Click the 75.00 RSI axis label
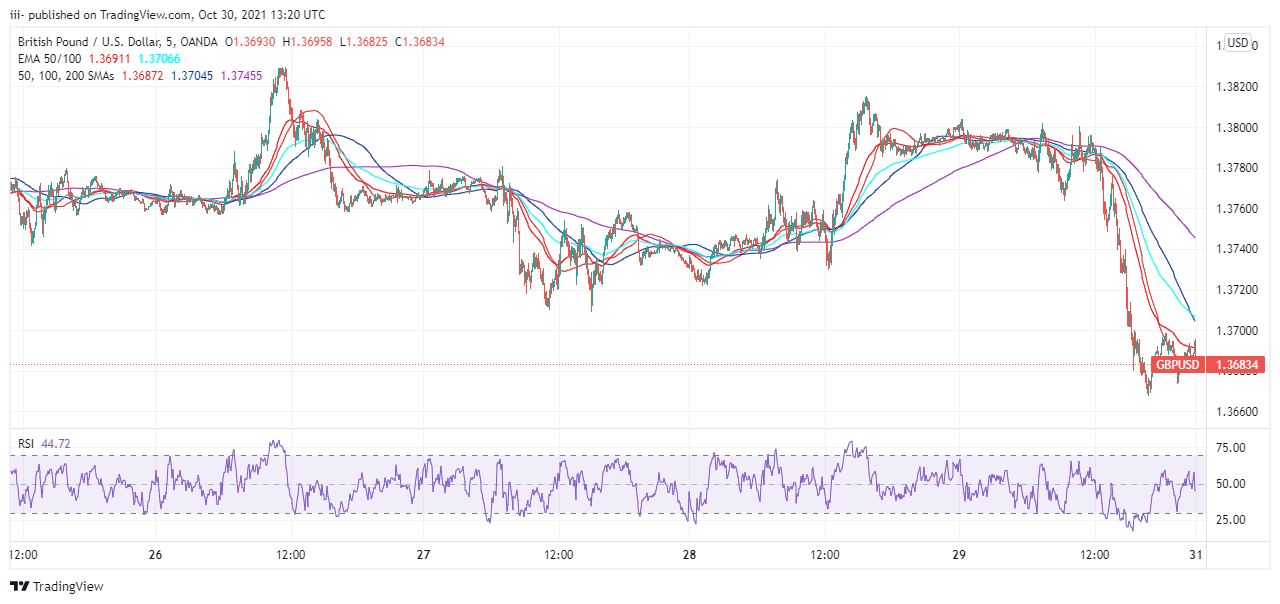This screenshot has height=604, width=1280. coord(1231,448)
